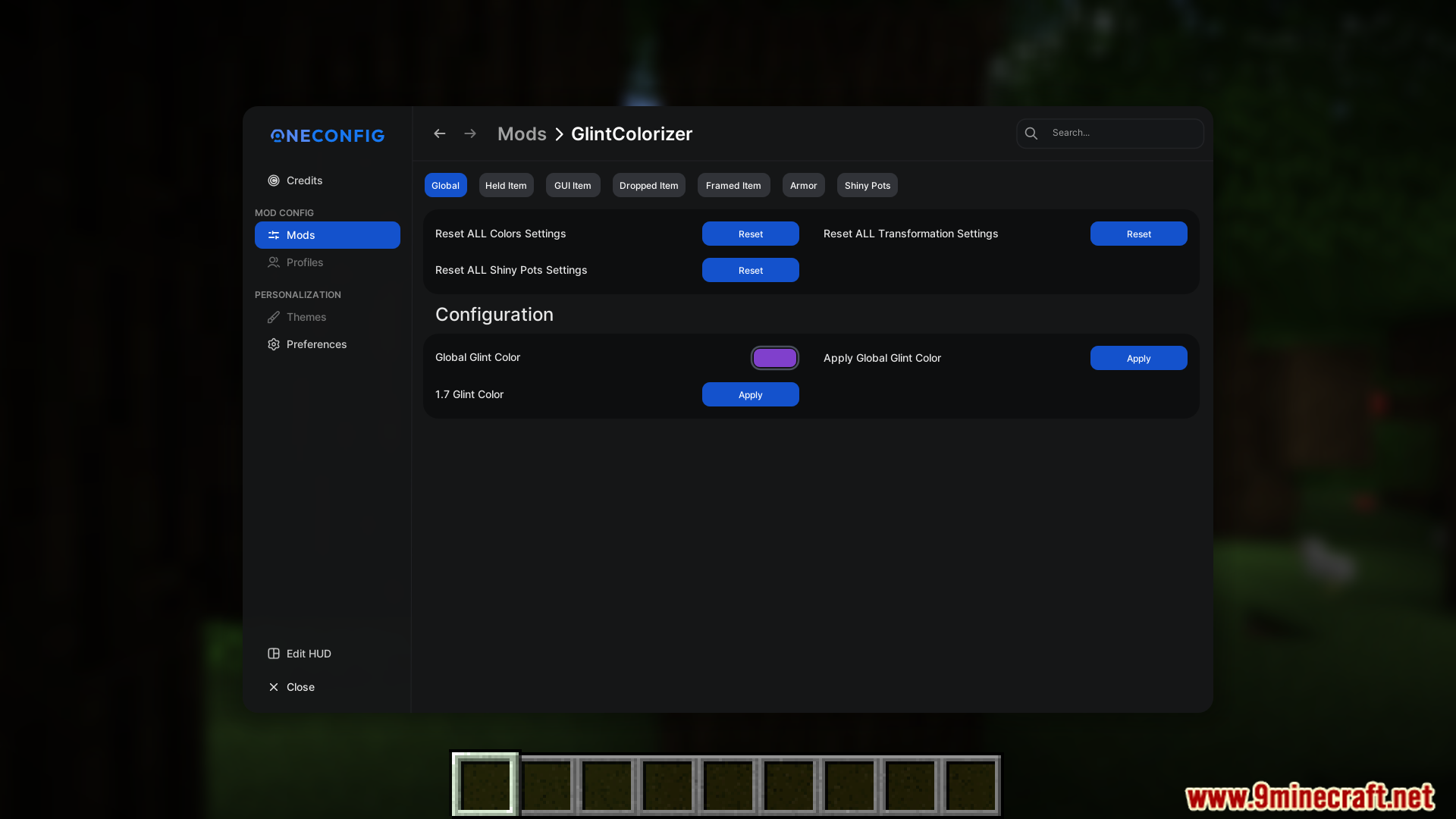This screenshot has width=1456, height=819.
Task: Select last hotbar slot
Action: point(971,785)
